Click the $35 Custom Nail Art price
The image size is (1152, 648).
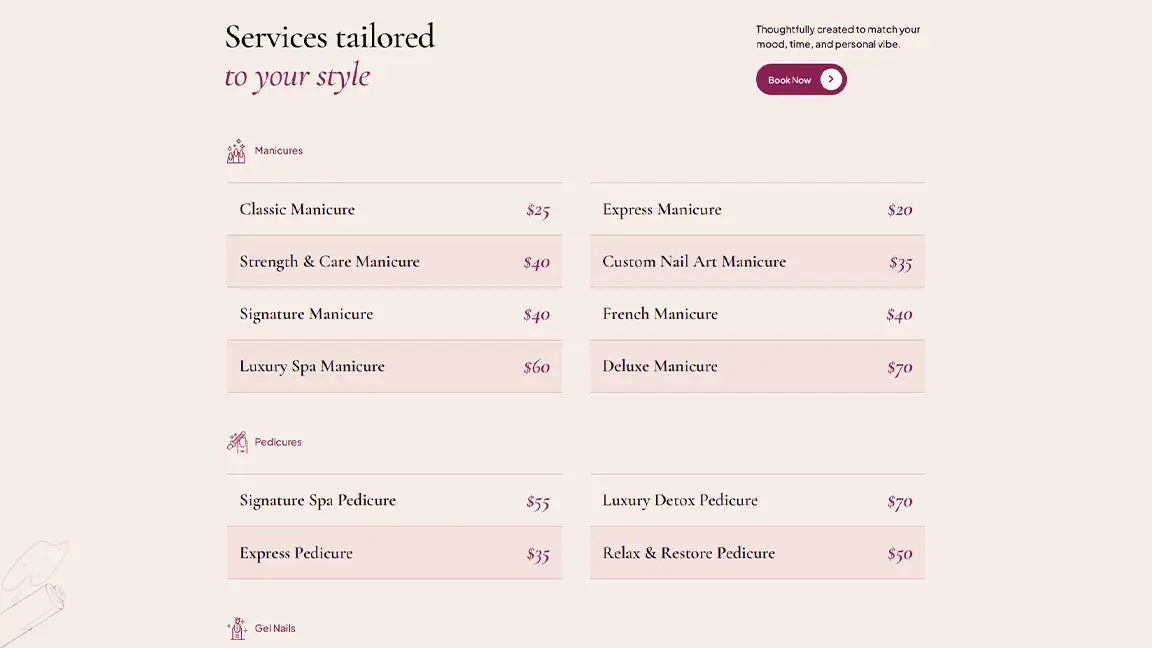(x=901, y=262)
